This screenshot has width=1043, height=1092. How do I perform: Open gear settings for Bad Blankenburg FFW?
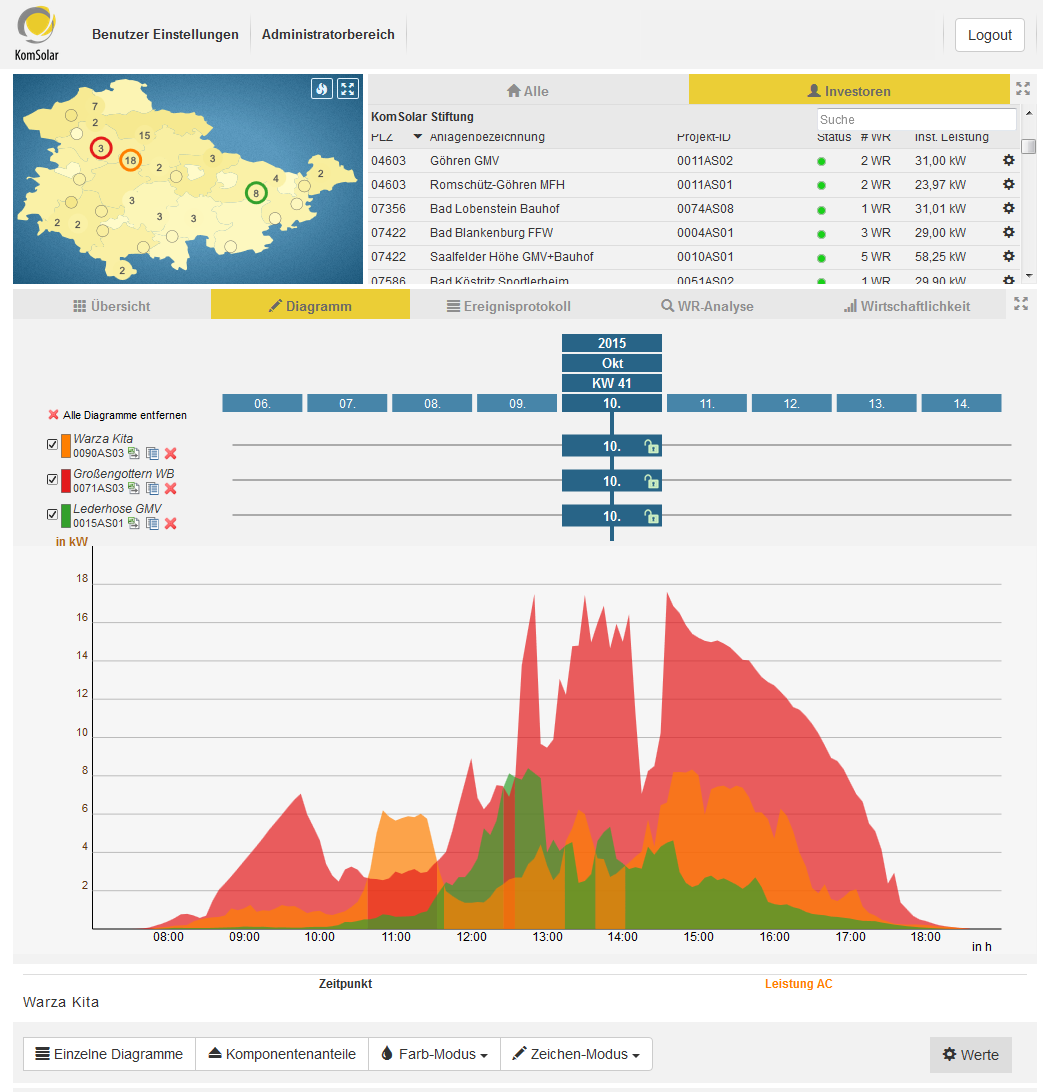click(1008, 232)
